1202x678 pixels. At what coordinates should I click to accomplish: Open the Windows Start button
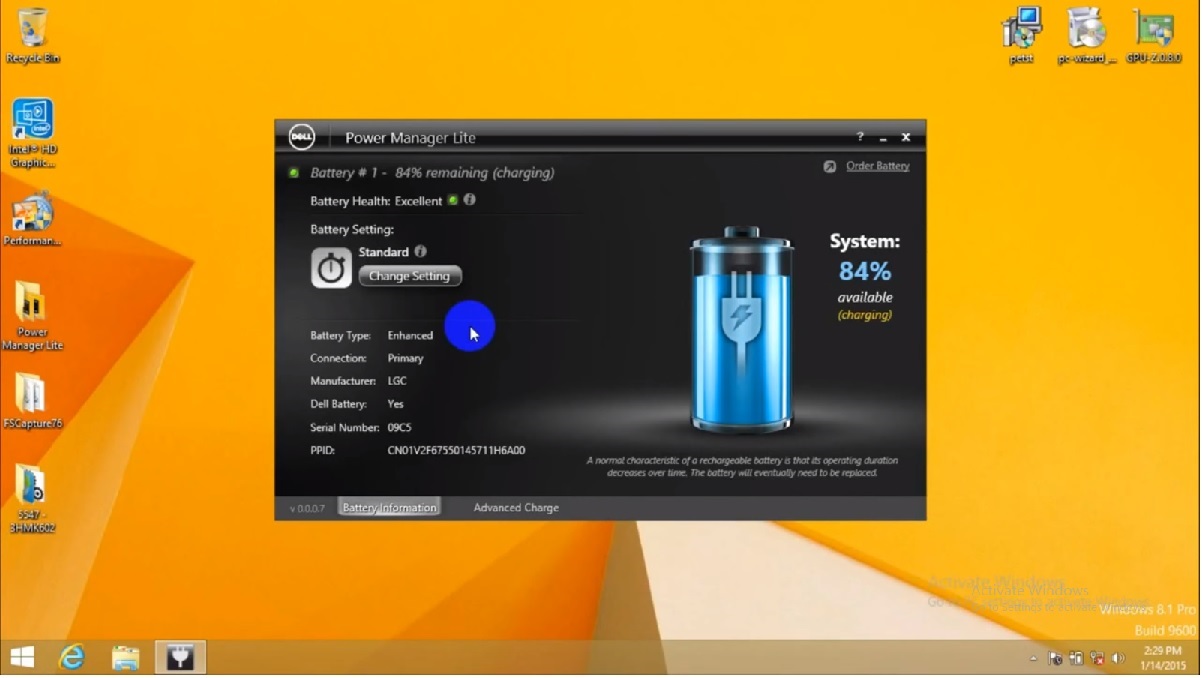(x=22, y=657)
